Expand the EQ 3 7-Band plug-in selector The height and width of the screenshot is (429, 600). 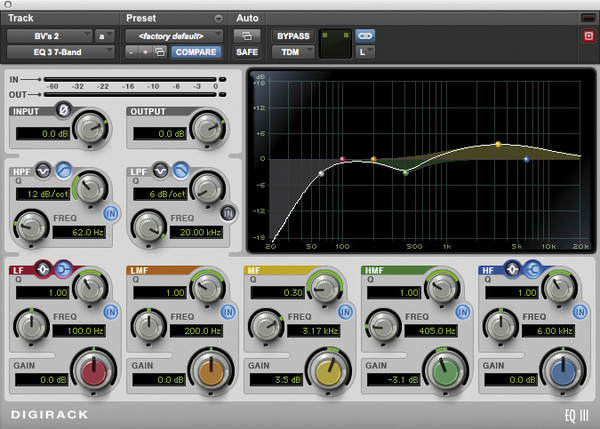pos(60,52)
